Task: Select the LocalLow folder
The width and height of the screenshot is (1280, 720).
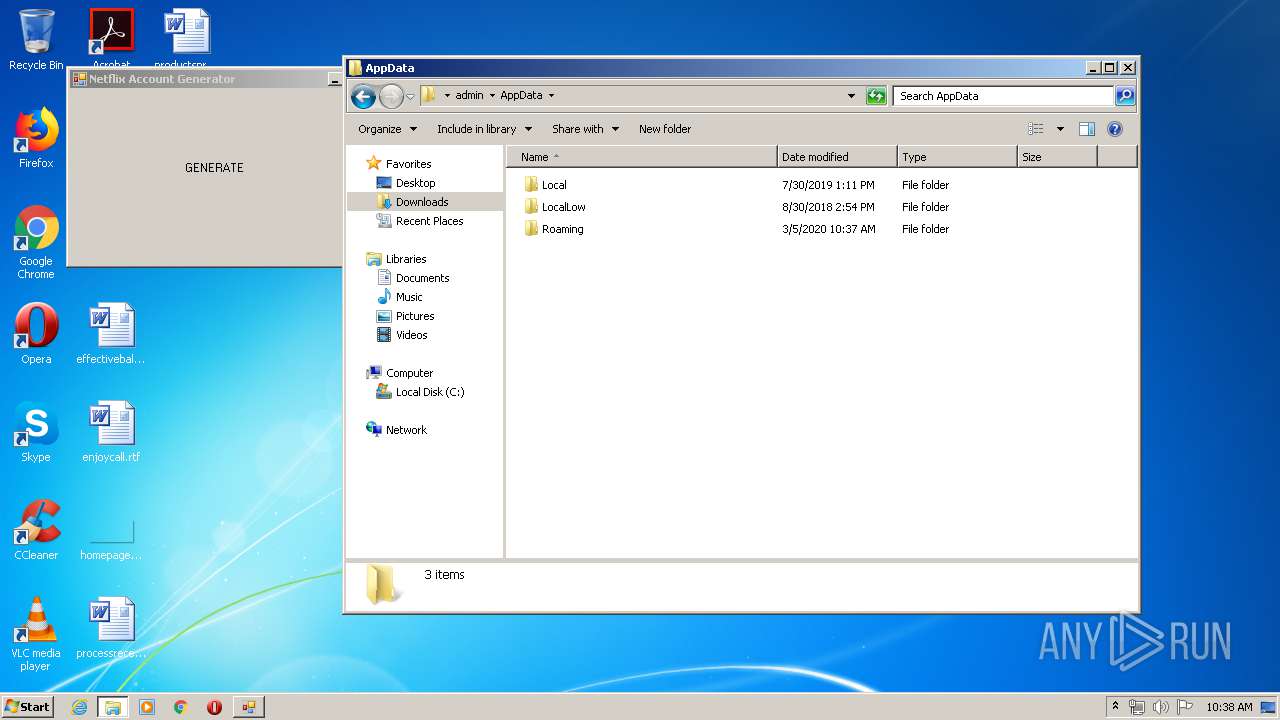Action: pyautogui.click(x=555, y=207)
